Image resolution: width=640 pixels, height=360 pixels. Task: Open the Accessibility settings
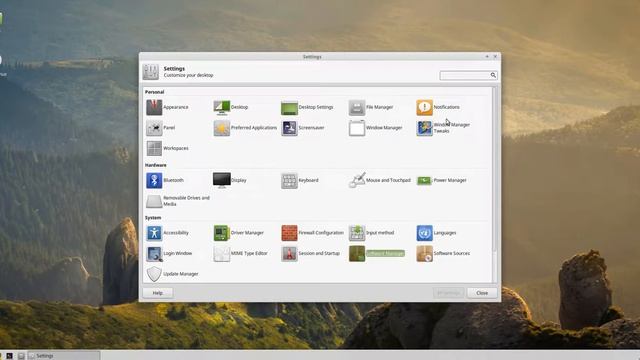[167, 233]
